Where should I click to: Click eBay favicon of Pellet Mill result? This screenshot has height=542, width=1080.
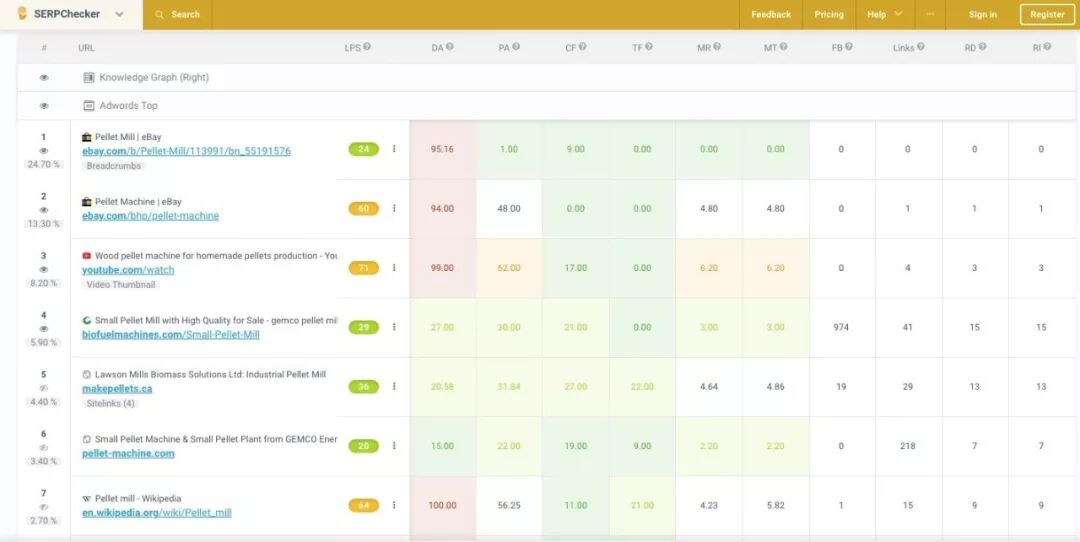[x=87, y=137]
